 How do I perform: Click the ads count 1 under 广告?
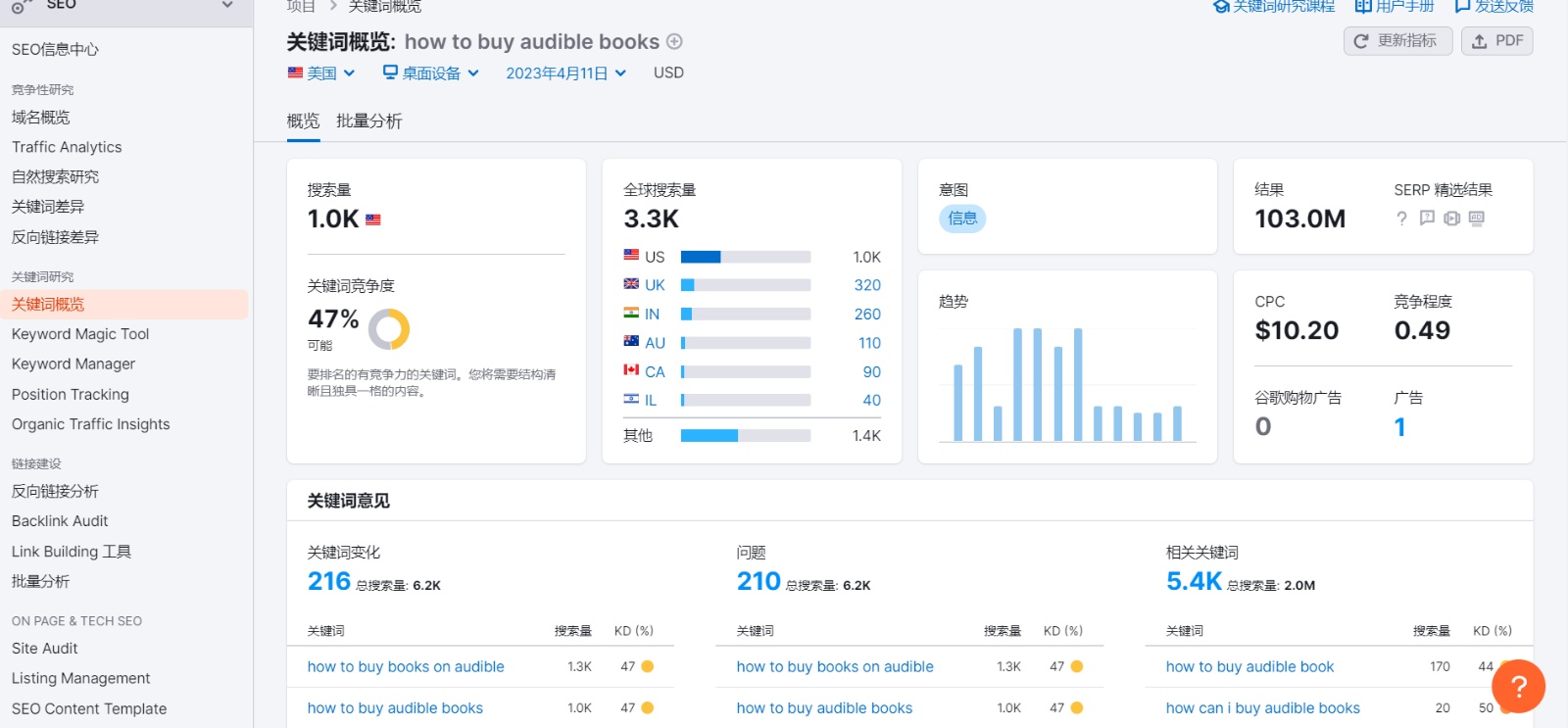[1400, 427]
